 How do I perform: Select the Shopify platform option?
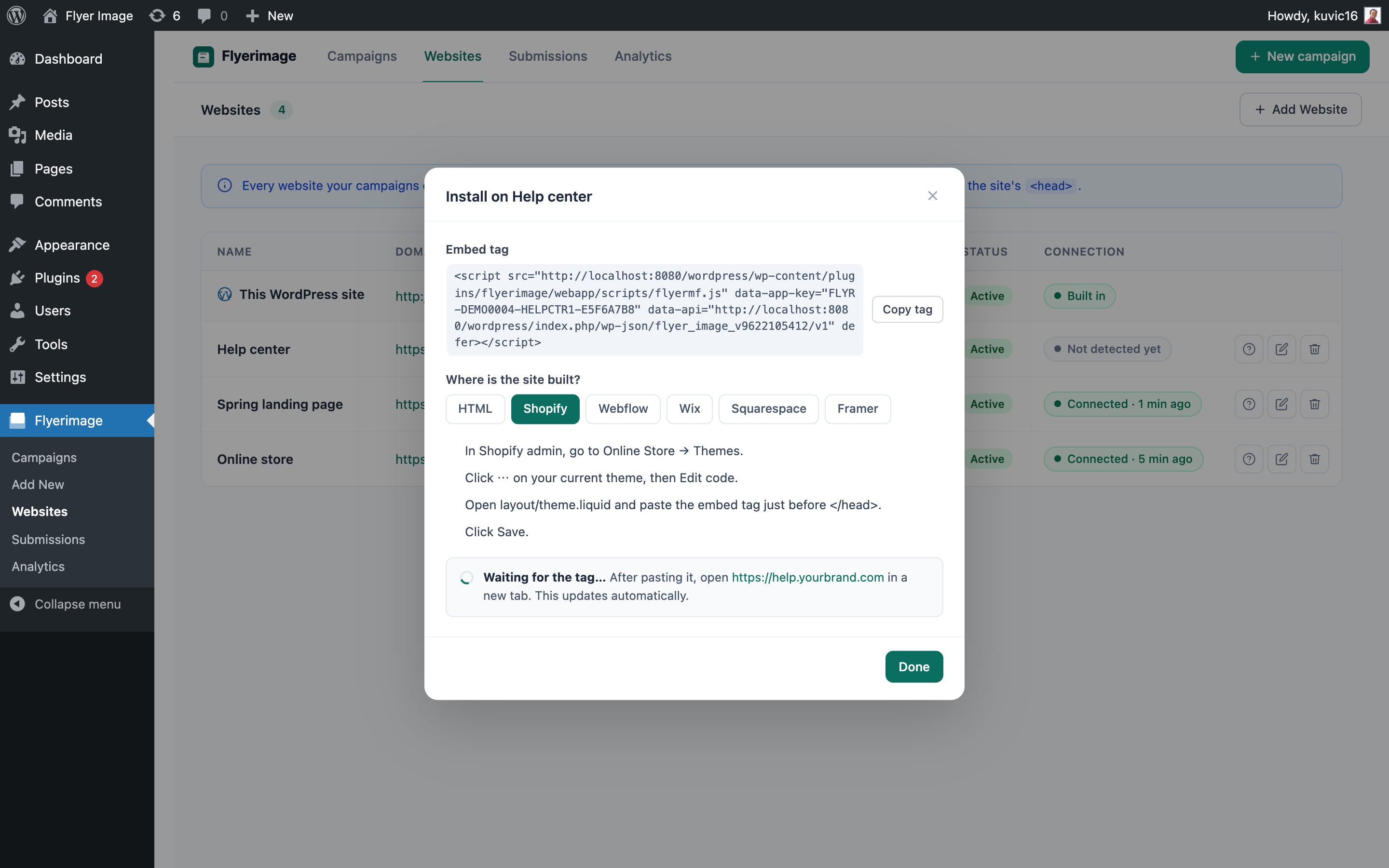click(545, 409)
